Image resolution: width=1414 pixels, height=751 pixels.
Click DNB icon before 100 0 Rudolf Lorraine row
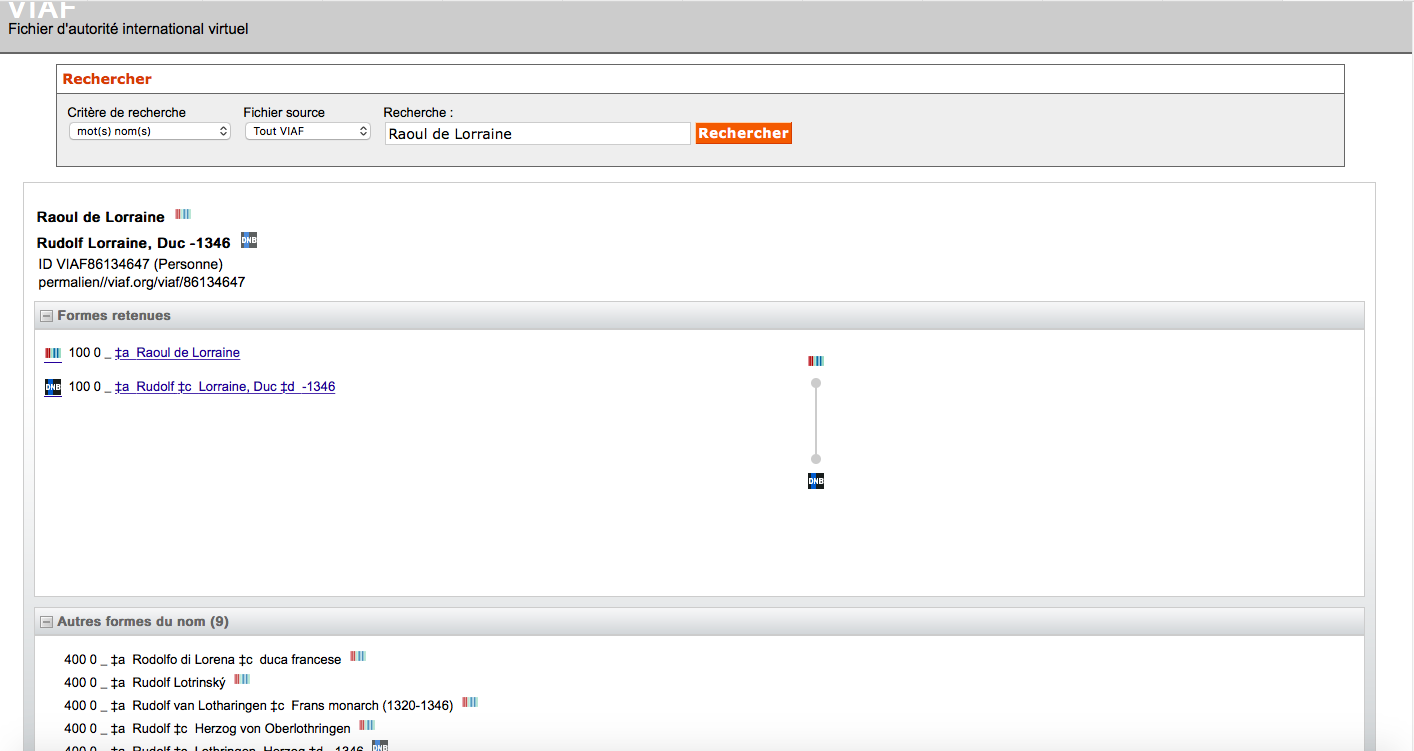click(53, 387)
